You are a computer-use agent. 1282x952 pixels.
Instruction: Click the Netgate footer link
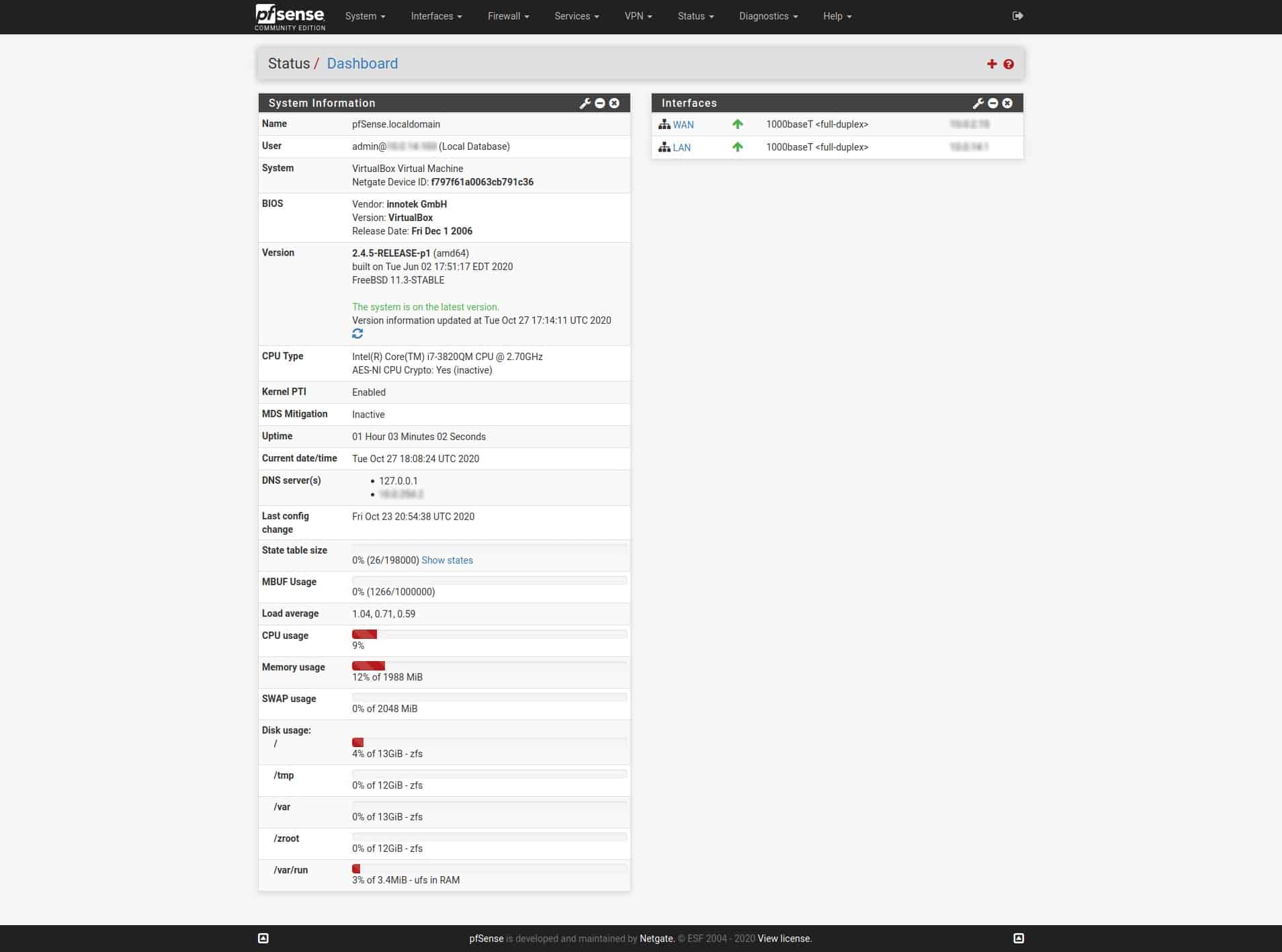(656, 939)
